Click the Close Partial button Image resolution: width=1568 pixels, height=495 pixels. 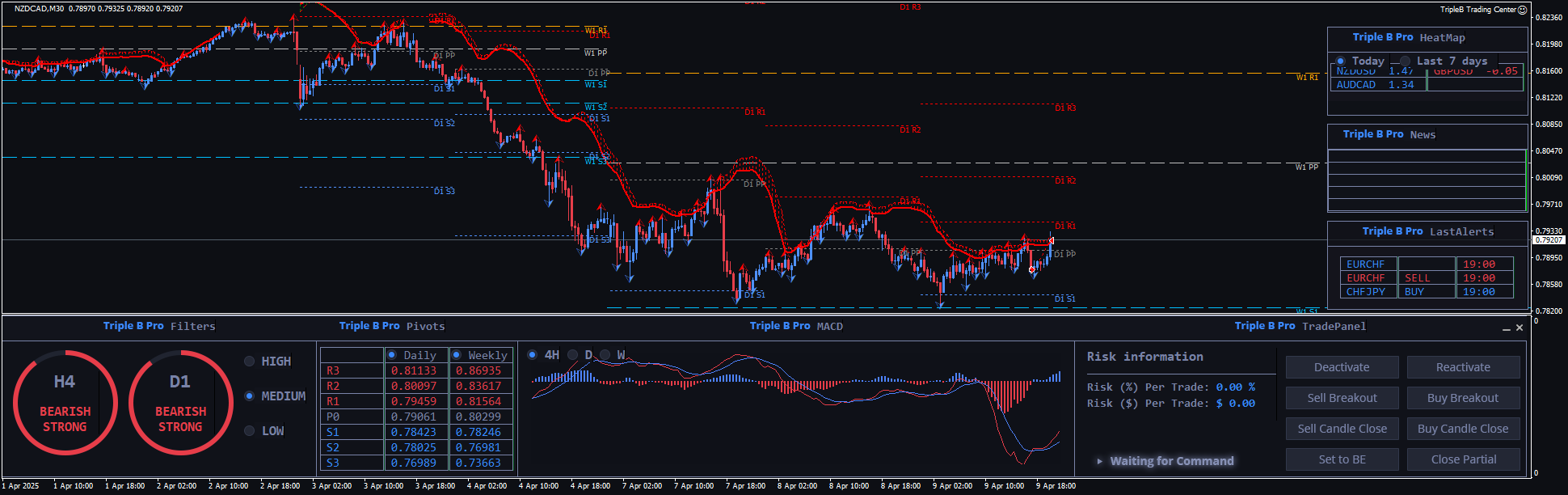pyautogui.click(x=1463, y=459)
